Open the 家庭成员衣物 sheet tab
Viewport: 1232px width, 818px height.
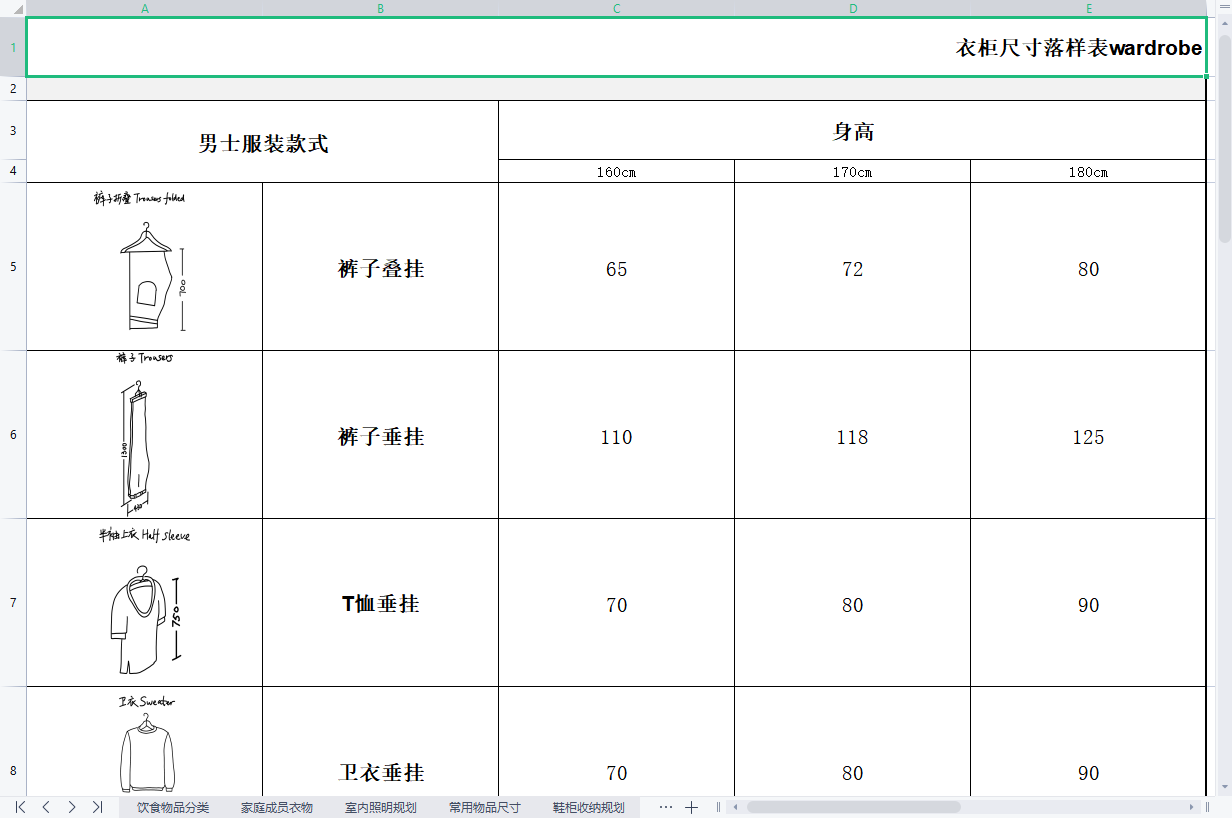[x=277, y=807]
